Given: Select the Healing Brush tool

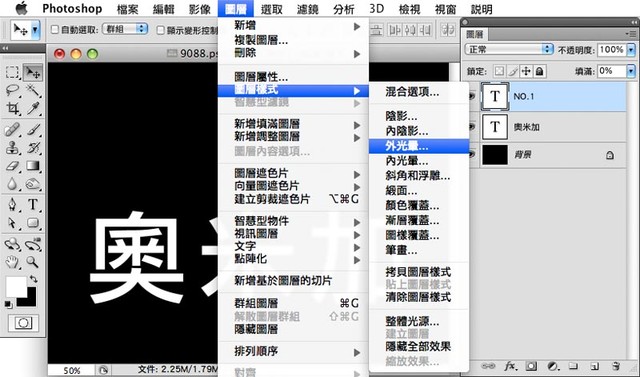Looking at the screenshot, I should (x=12, y=130).
